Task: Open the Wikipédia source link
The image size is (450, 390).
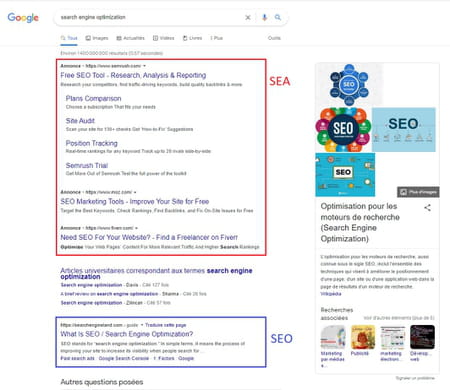Action: [331, 294]
